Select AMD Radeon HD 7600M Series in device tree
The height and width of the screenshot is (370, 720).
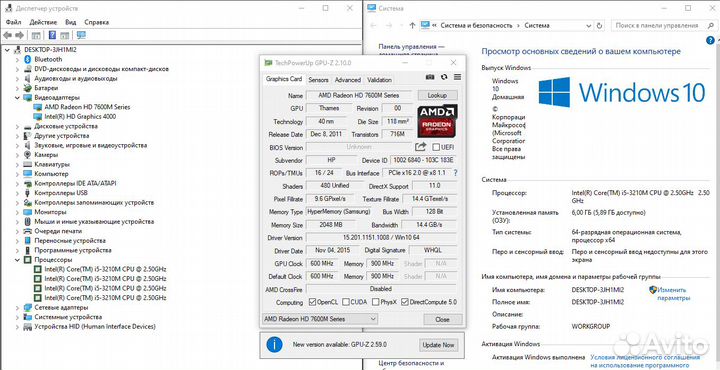tap(87, 107)
